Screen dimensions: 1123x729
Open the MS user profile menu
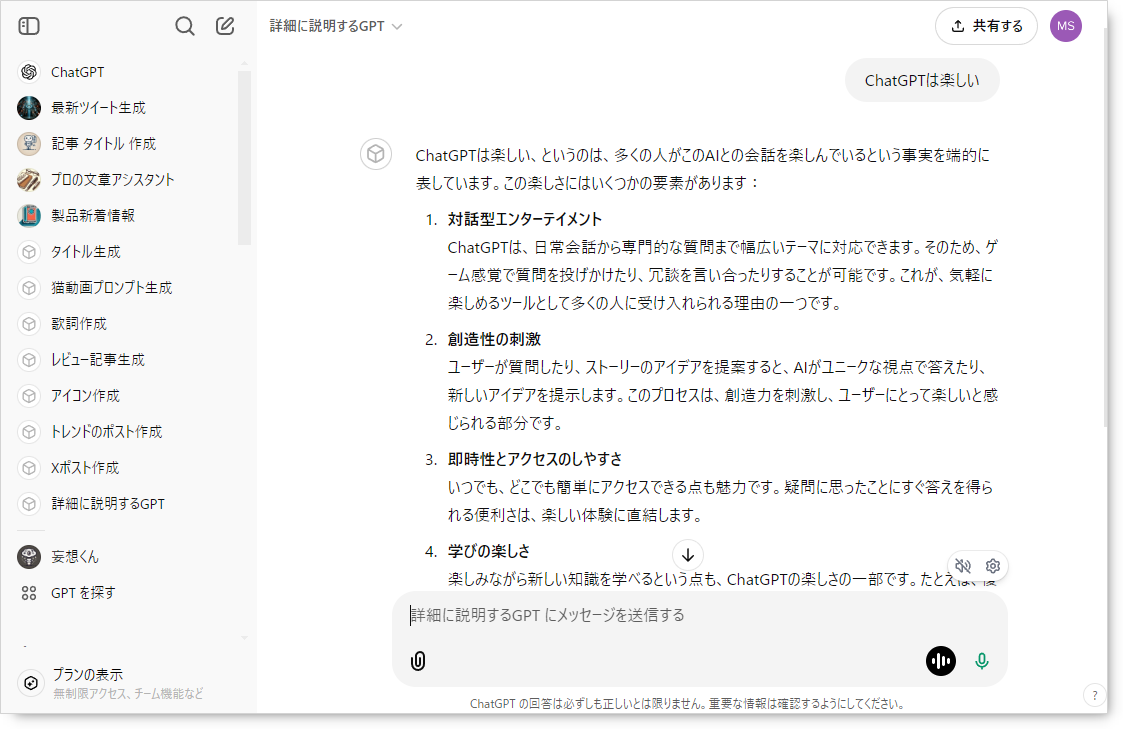coord(1065,26)
